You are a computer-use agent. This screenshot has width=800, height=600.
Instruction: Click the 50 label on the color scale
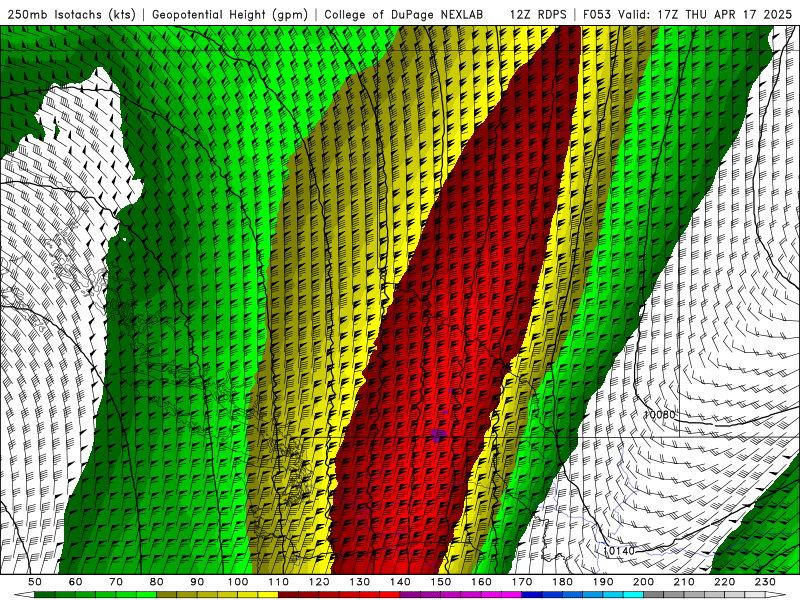tap(35, 582)
